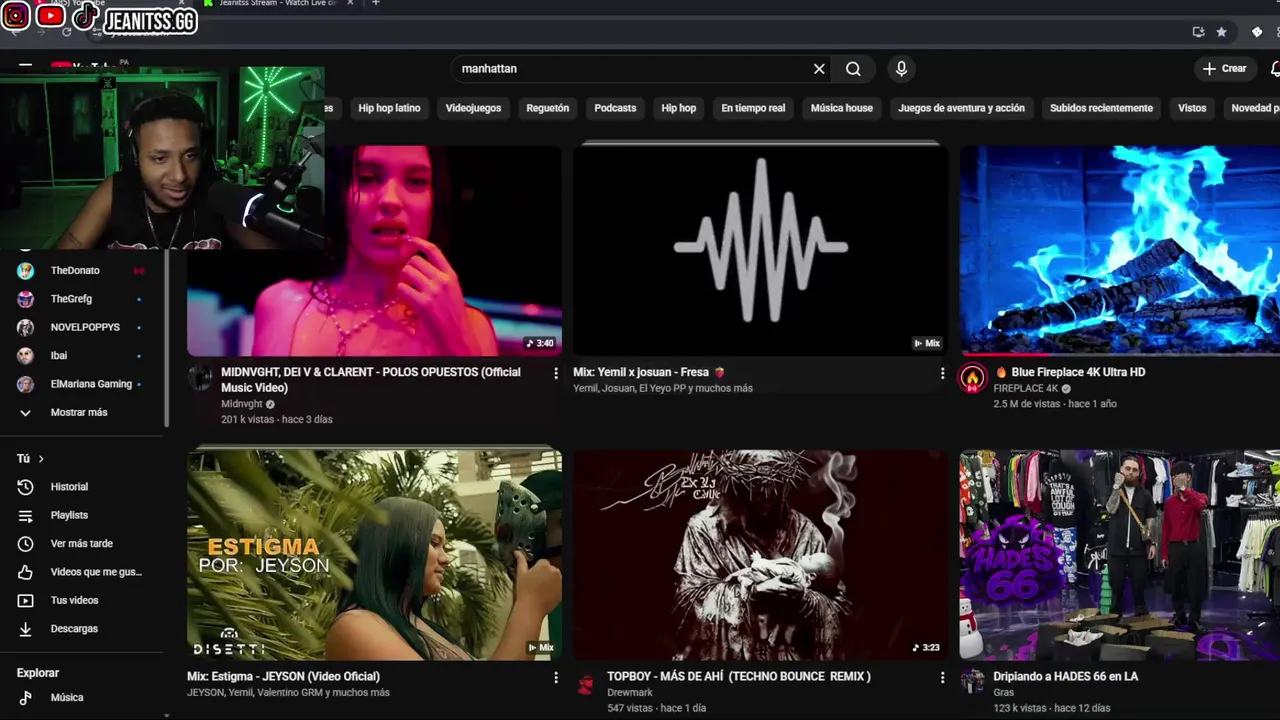Bookmark page with browser star icon
Viewport: 1280px width, 720px height.
[x=1221, y=32]
